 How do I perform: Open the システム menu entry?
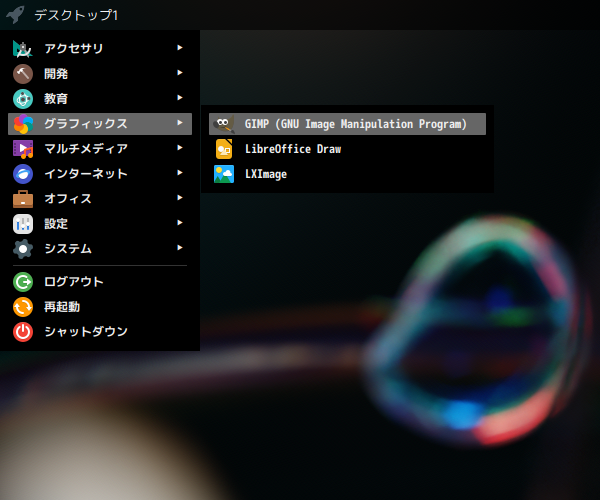click(100, 249)
